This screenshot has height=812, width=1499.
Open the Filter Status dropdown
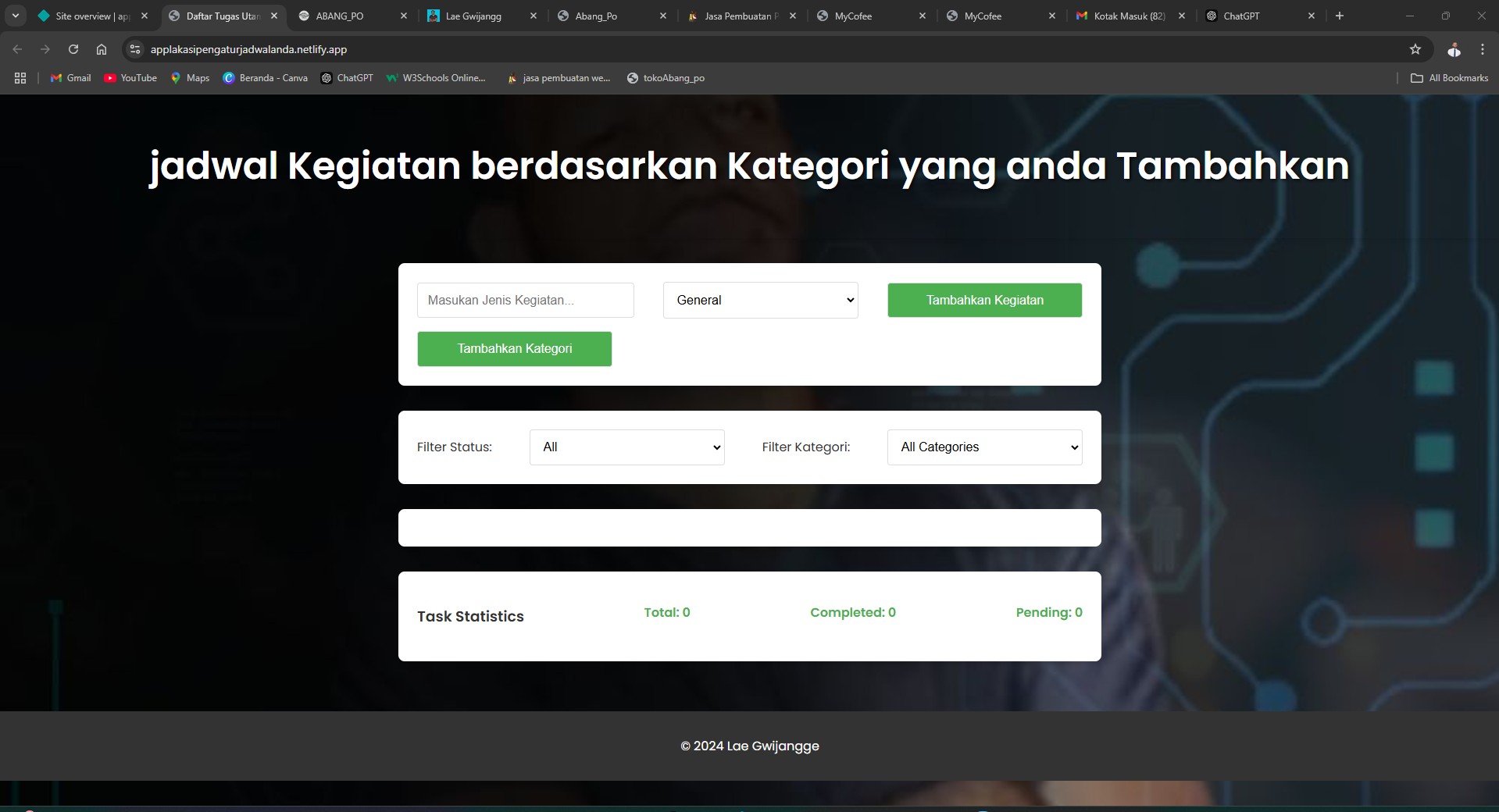click(626, 447)
